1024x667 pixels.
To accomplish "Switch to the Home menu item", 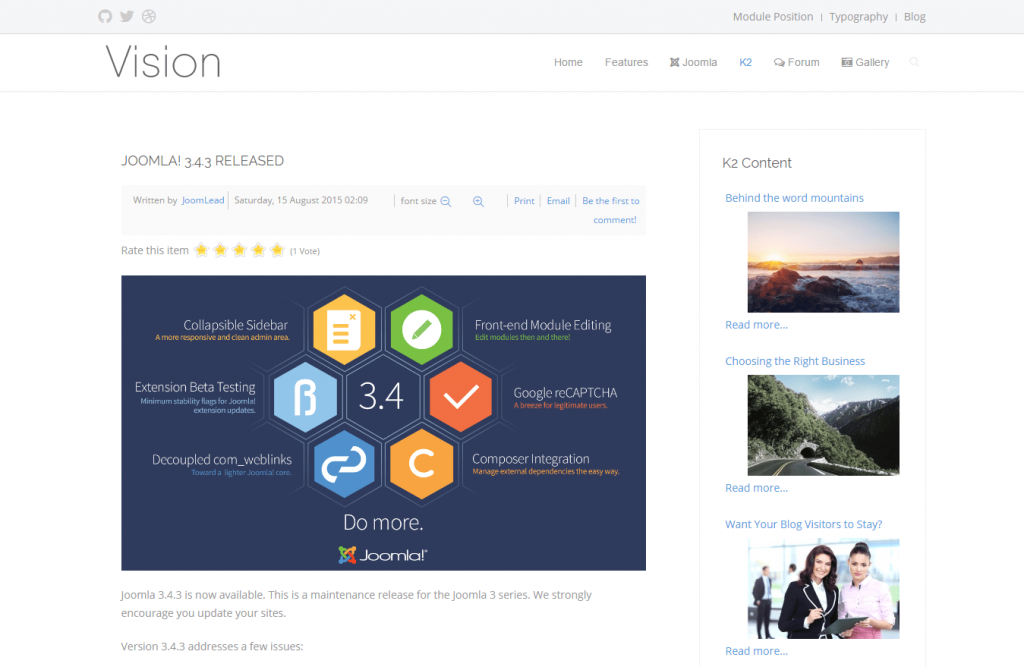I will point(568,62).
